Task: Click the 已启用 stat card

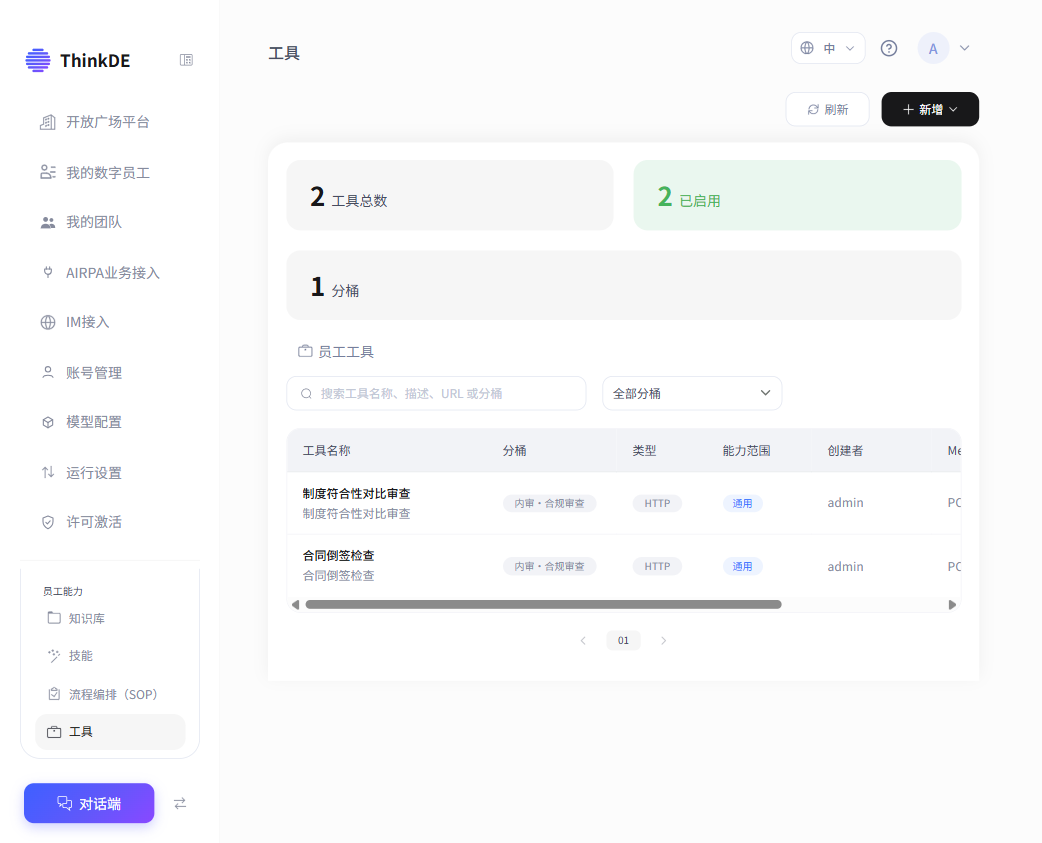Action: point(797,195)
